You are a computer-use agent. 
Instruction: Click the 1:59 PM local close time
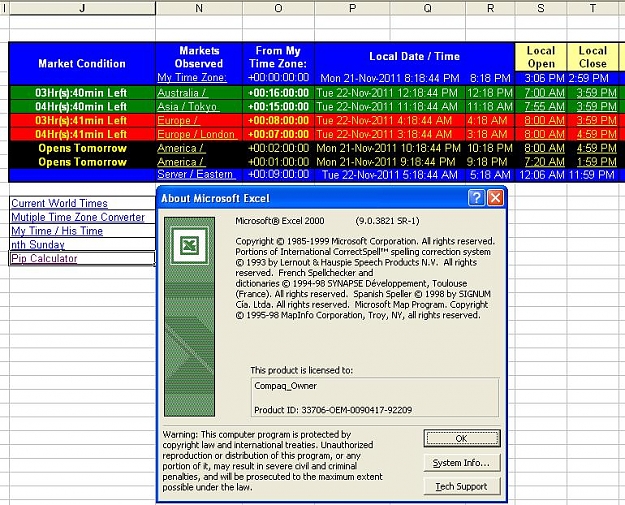[596, 162]
